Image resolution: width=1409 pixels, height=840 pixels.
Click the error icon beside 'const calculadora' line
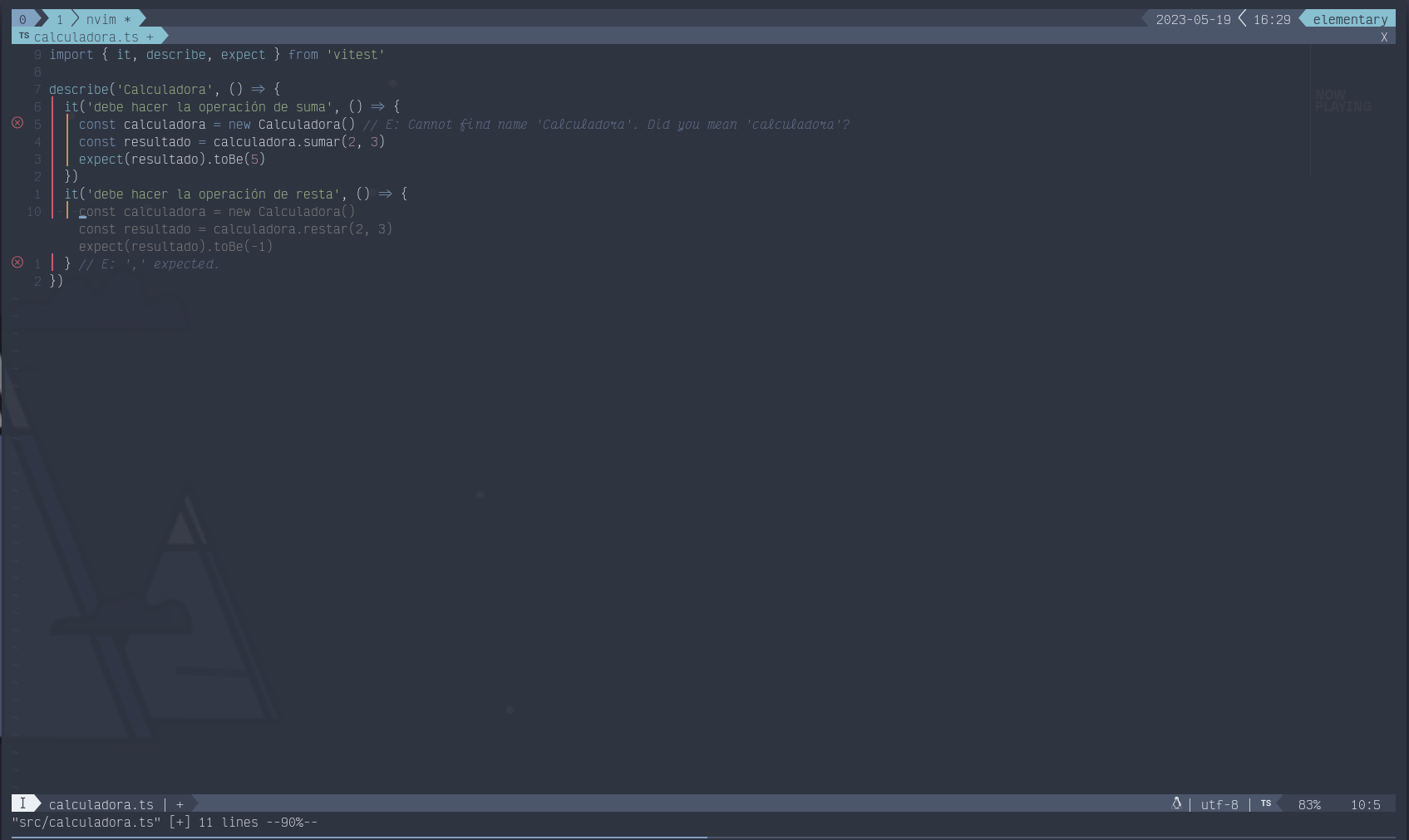tap(17, 123)
